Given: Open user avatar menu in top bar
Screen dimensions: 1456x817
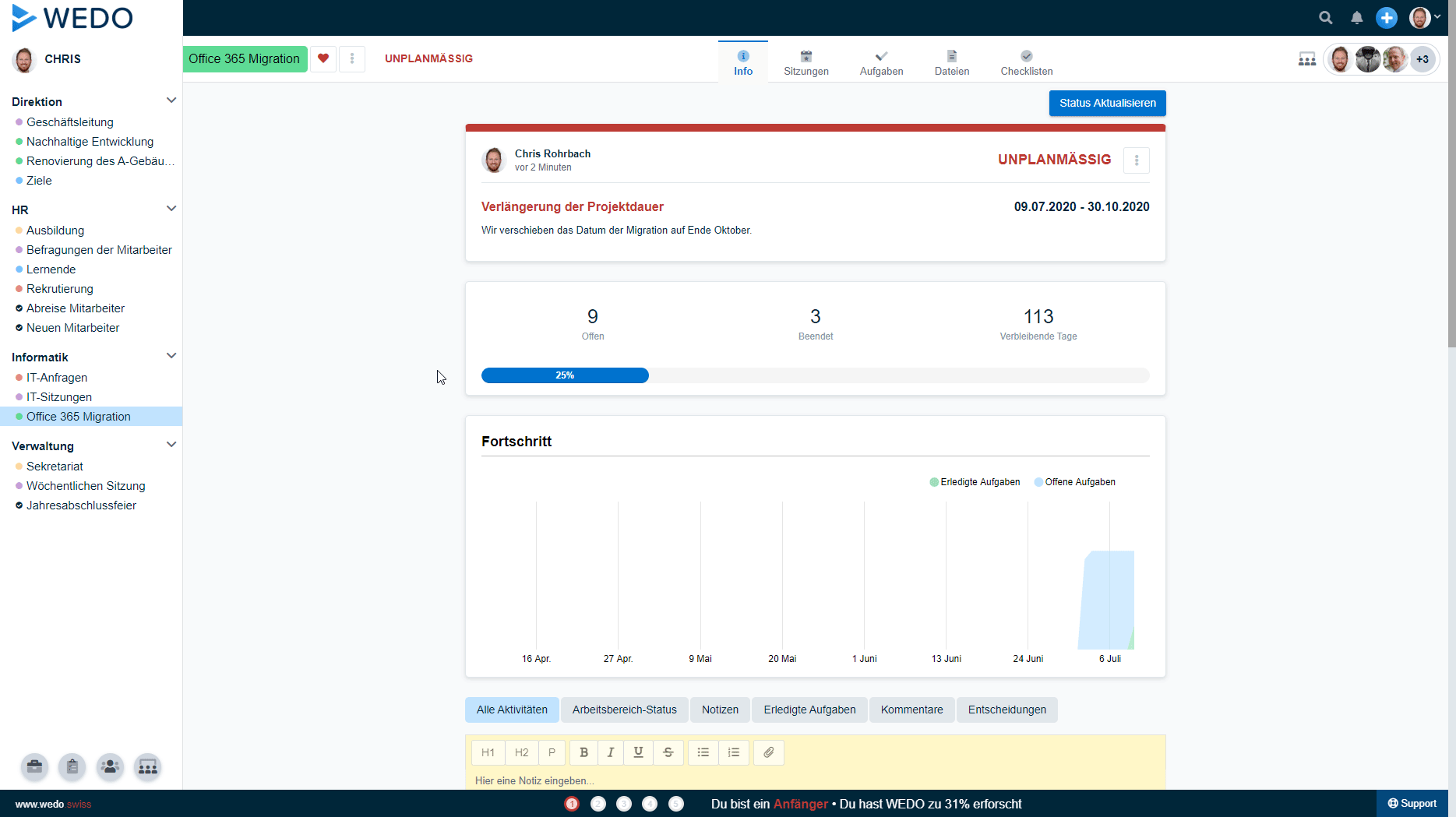Looking at the screenshot, I should pos(1425,17).
